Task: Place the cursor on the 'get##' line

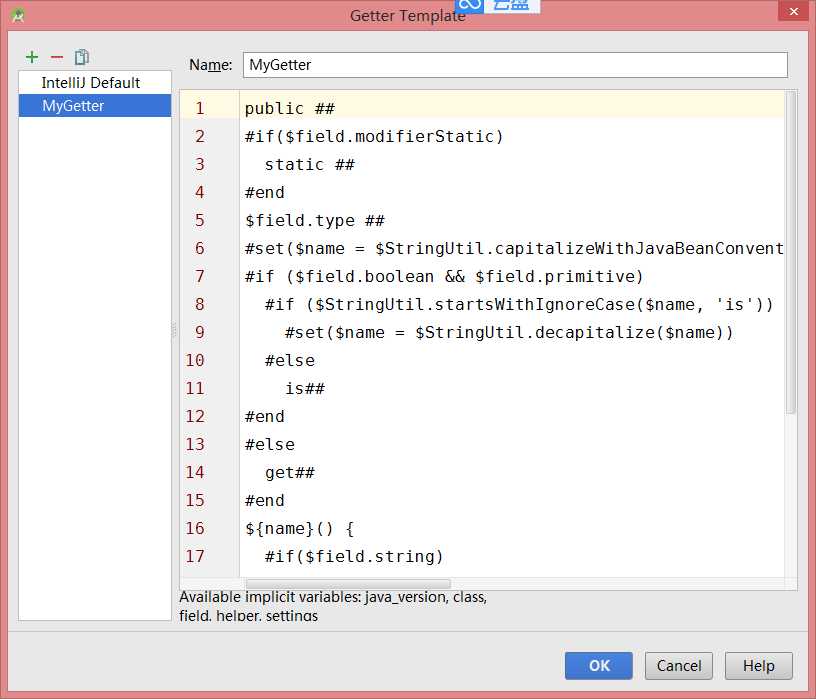Action: tap(289, 473)
